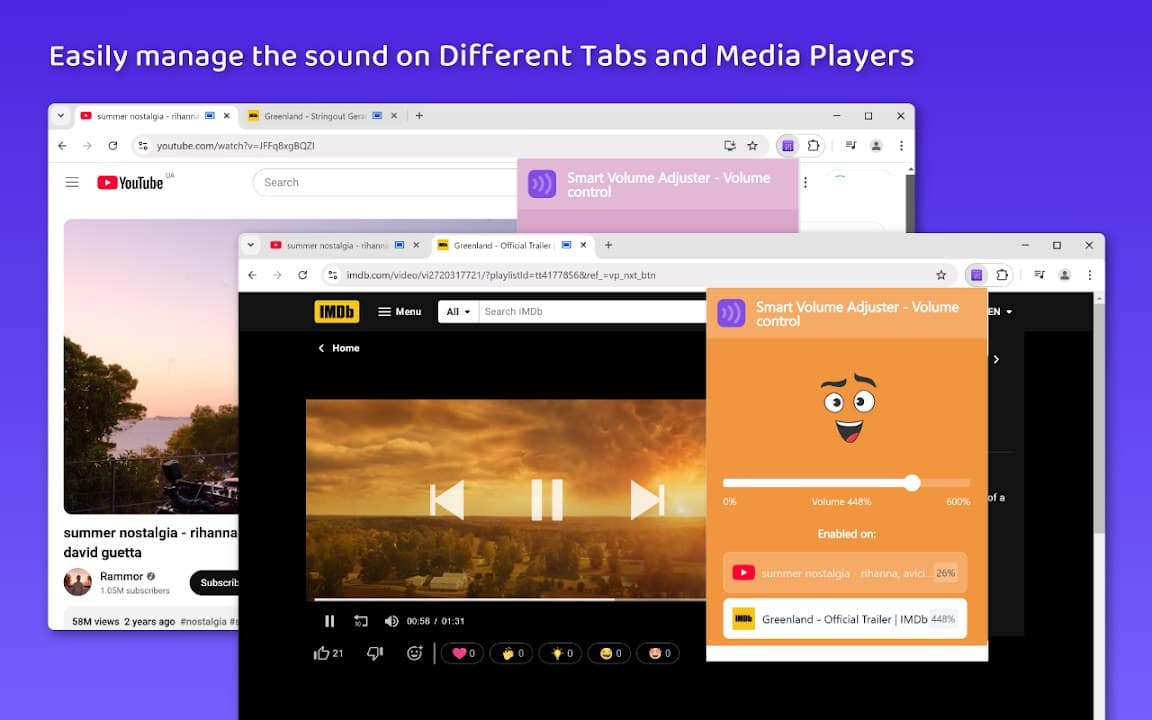Click the IMDb window vertical scrollbar
Screen dimensions: 1152x720
coord(1099,419)
